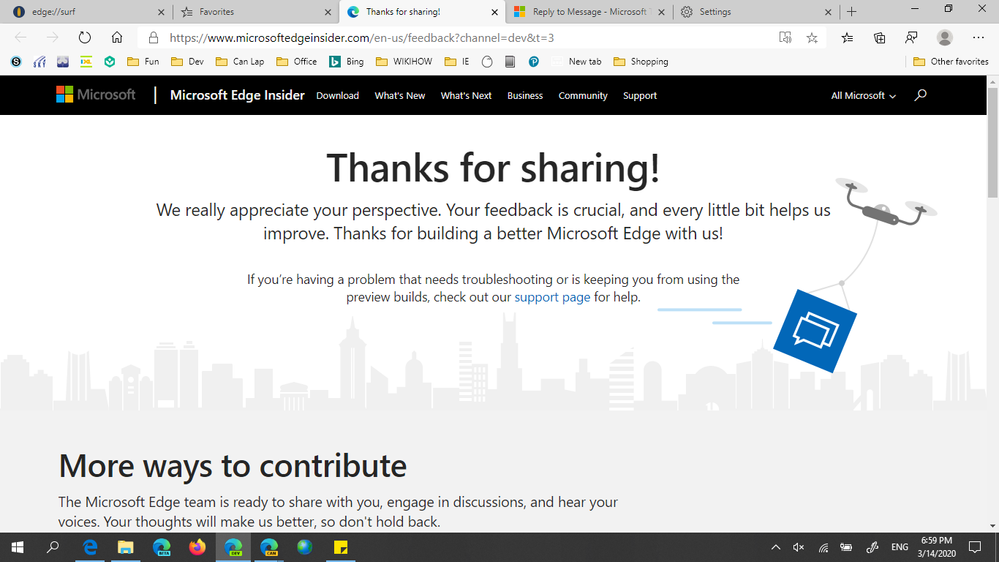This screenshot has width=999, height=562.
Task: Switch to the Reply to Message tab
Action: click(589, 11)
